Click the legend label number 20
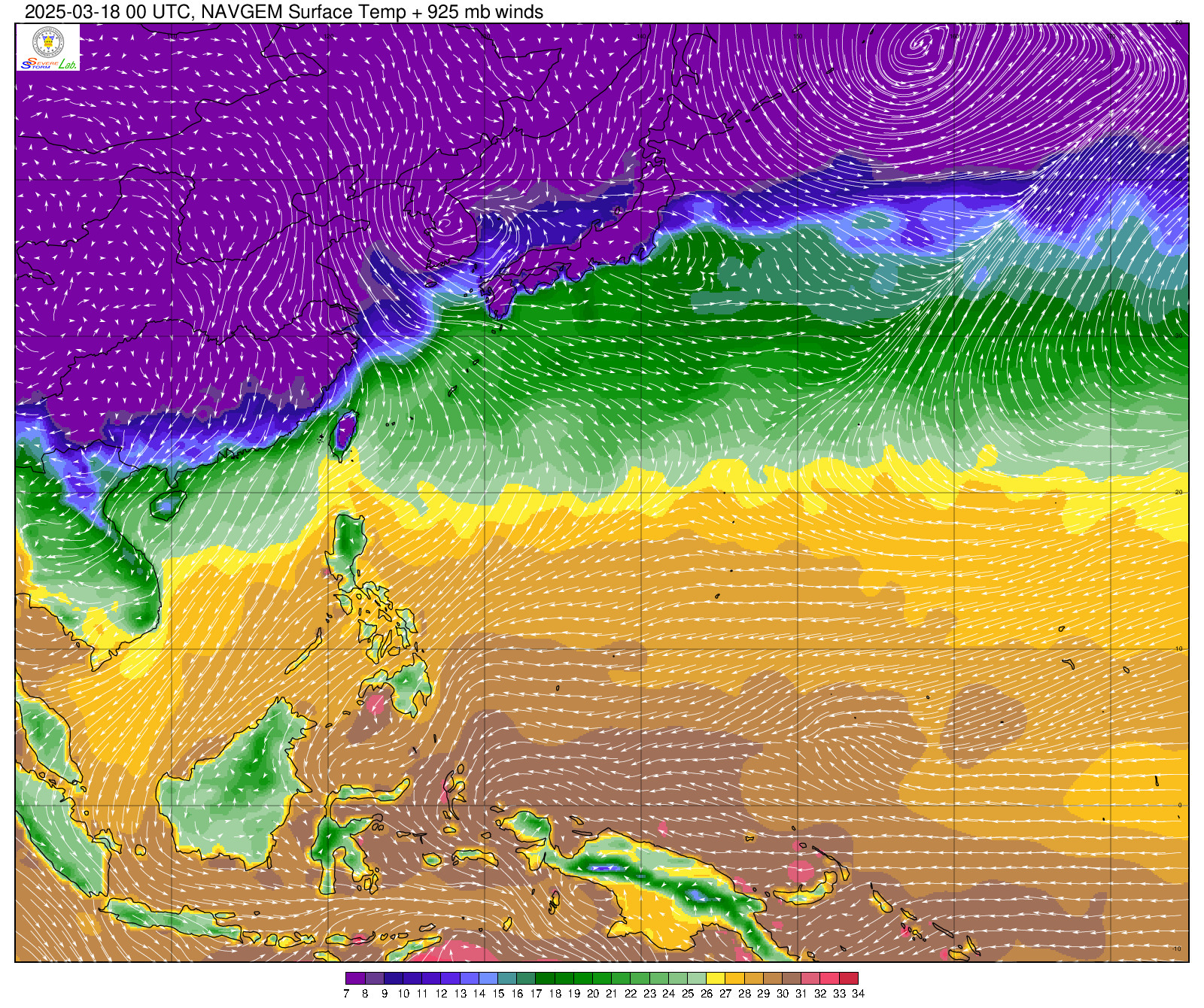The width and height of the screenshot is (1204, 1008). click(592, 994)
